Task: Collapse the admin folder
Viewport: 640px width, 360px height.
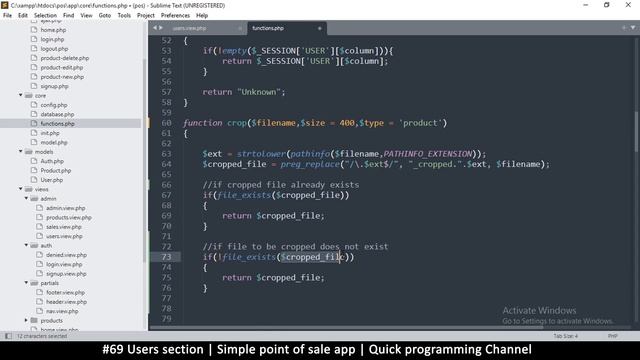Action: coord(26,198)
